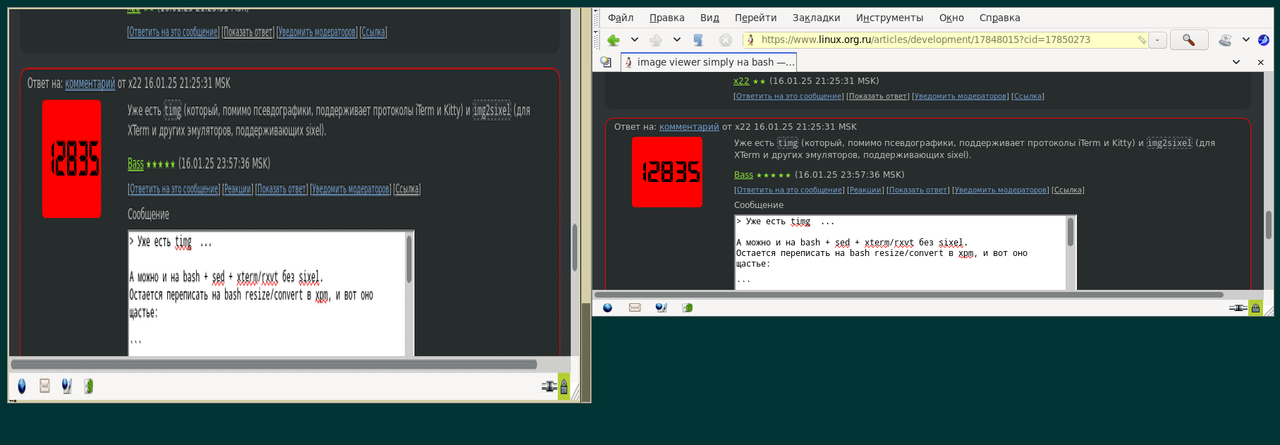Open the Закладки menu

click(816, 17)
